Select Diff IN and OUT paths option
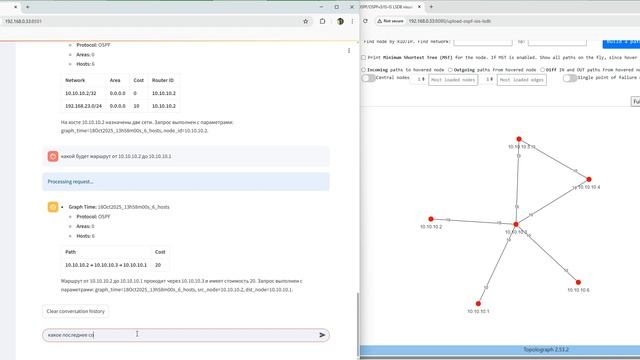 [x=542, y=70]
